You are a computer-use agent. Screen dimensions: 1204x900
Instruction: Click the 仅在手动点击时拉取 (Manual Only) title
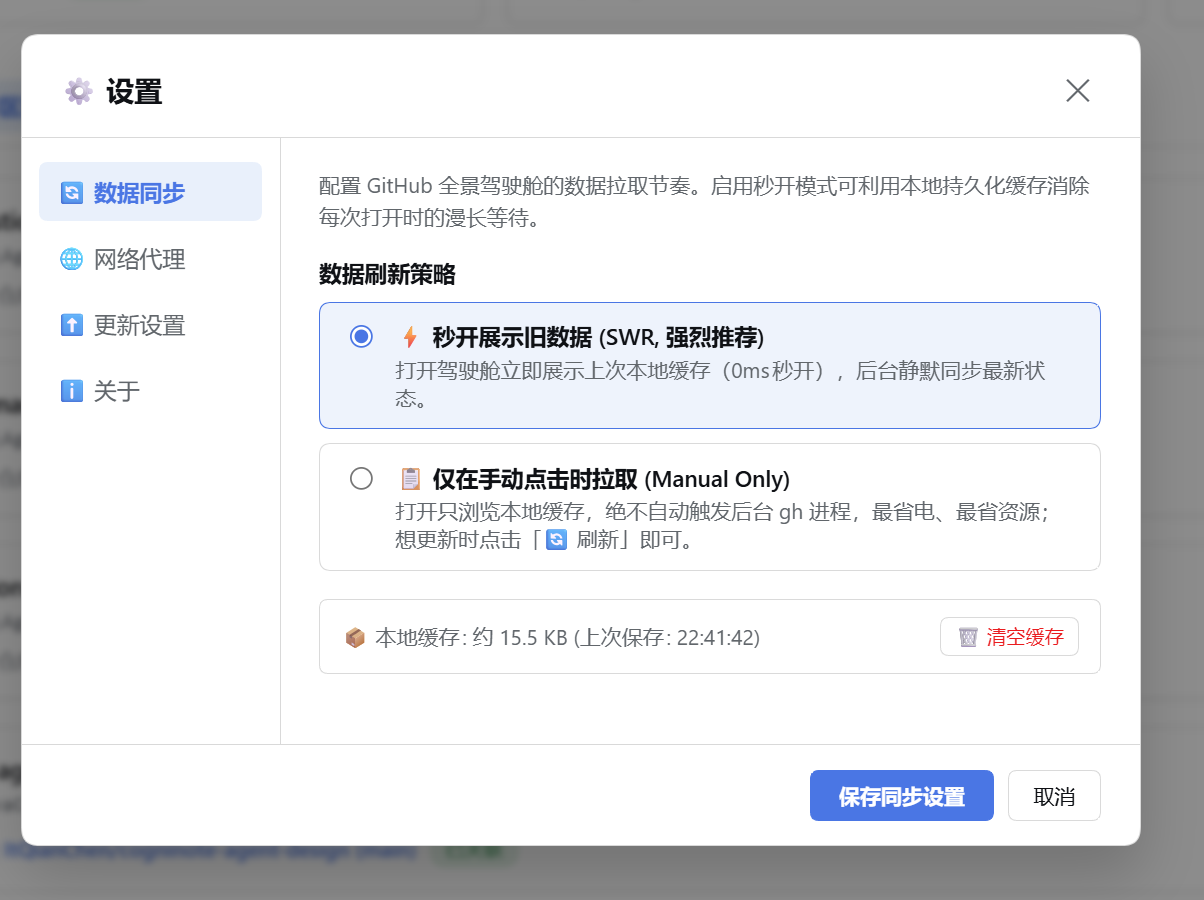(x=611, y=479)
